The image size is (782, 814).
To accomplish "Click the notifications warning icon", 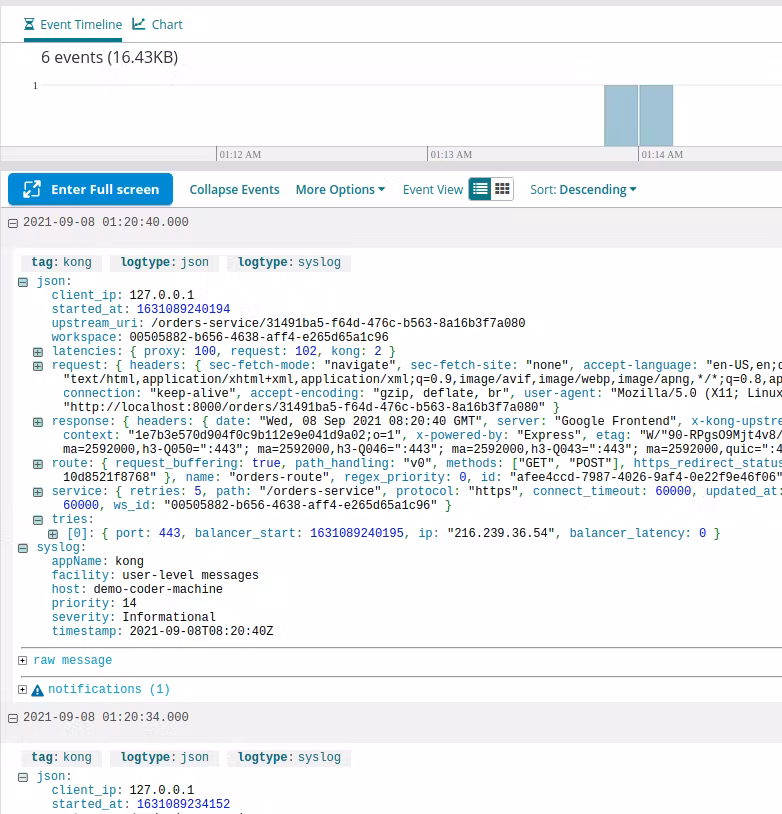I will click(38, 690).
